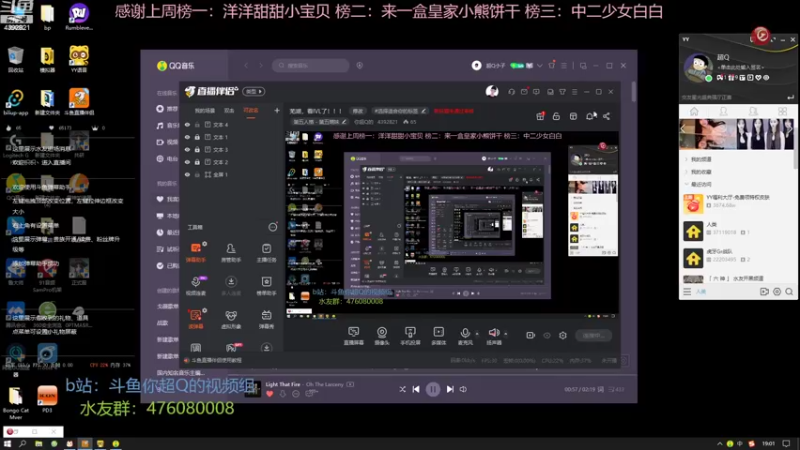The image size is (800, 450).
Task: Open microphone options arrow next to 麦克风
Action: [477, 334]
